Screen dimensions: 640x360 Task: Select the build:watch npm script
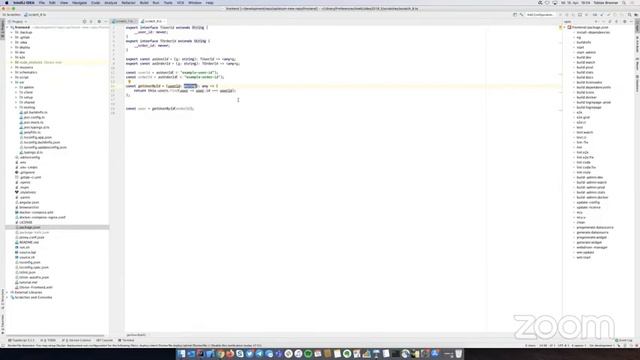click(585, 62)
